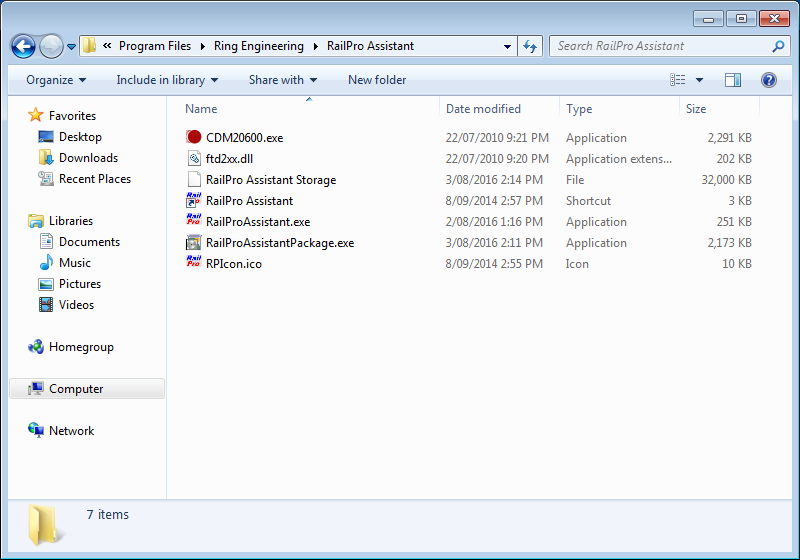Expand the change view options arrow
This screenshot has height=560, width=800.
[x=699, y=80]
